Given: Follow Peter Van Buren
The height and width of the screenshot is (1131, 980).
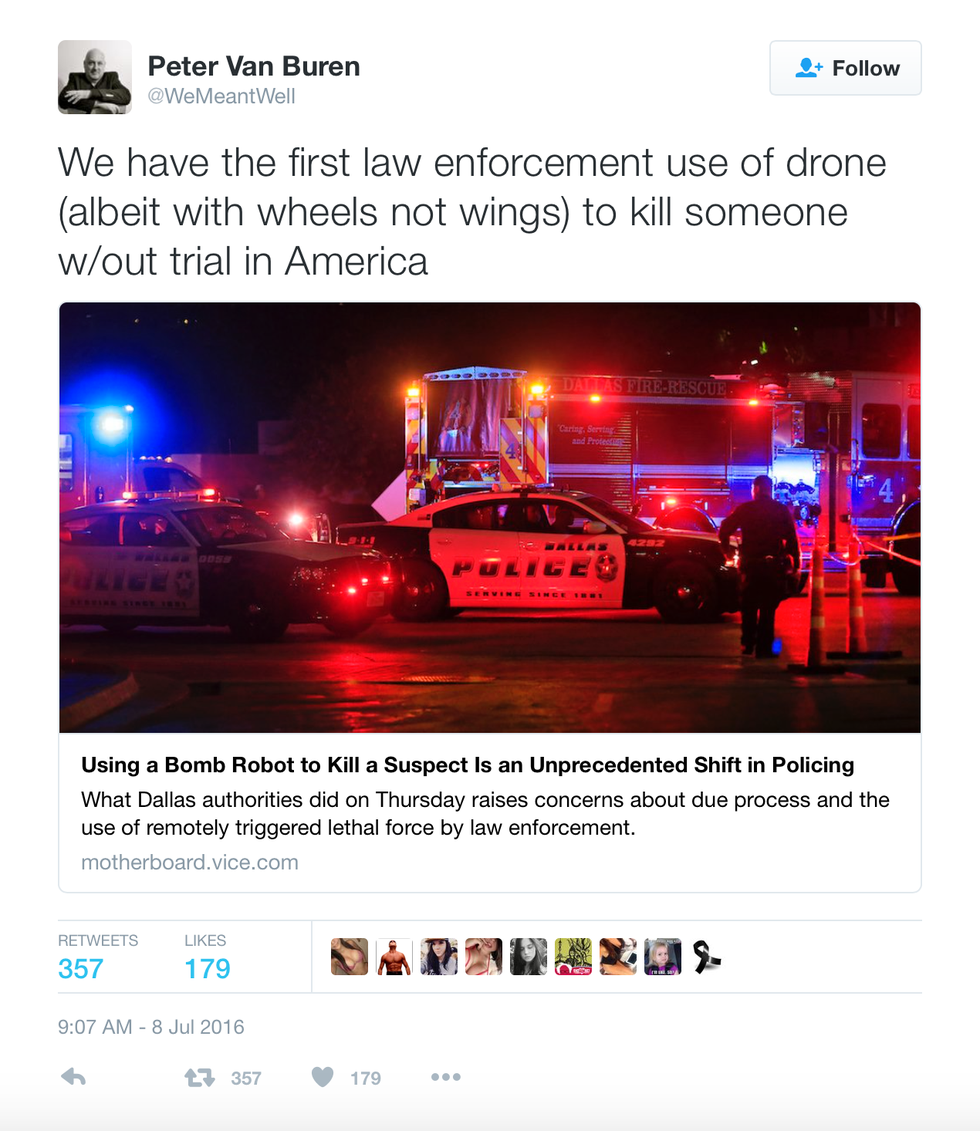Looking at the screenshot, I should coord(845,68).
